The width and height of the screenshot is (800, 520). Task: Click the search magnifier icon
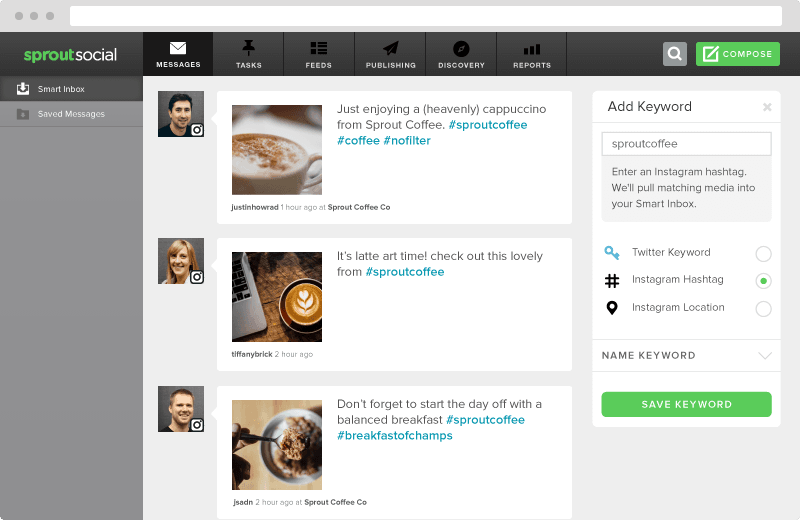click(674, 54)
